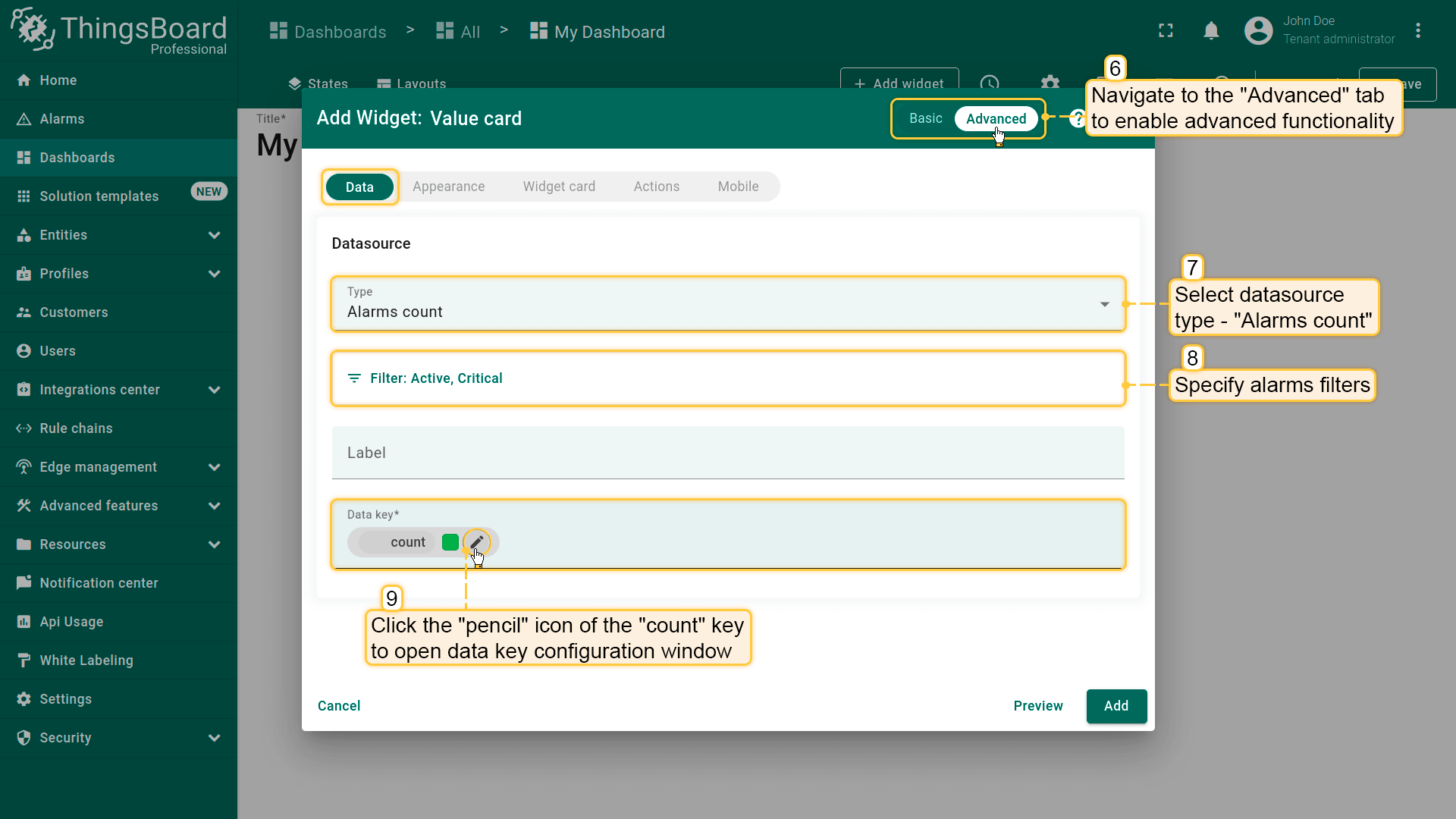Click the filter icon beside Active, Critical
Viewport: 1456px width, 819px height.
354,378
